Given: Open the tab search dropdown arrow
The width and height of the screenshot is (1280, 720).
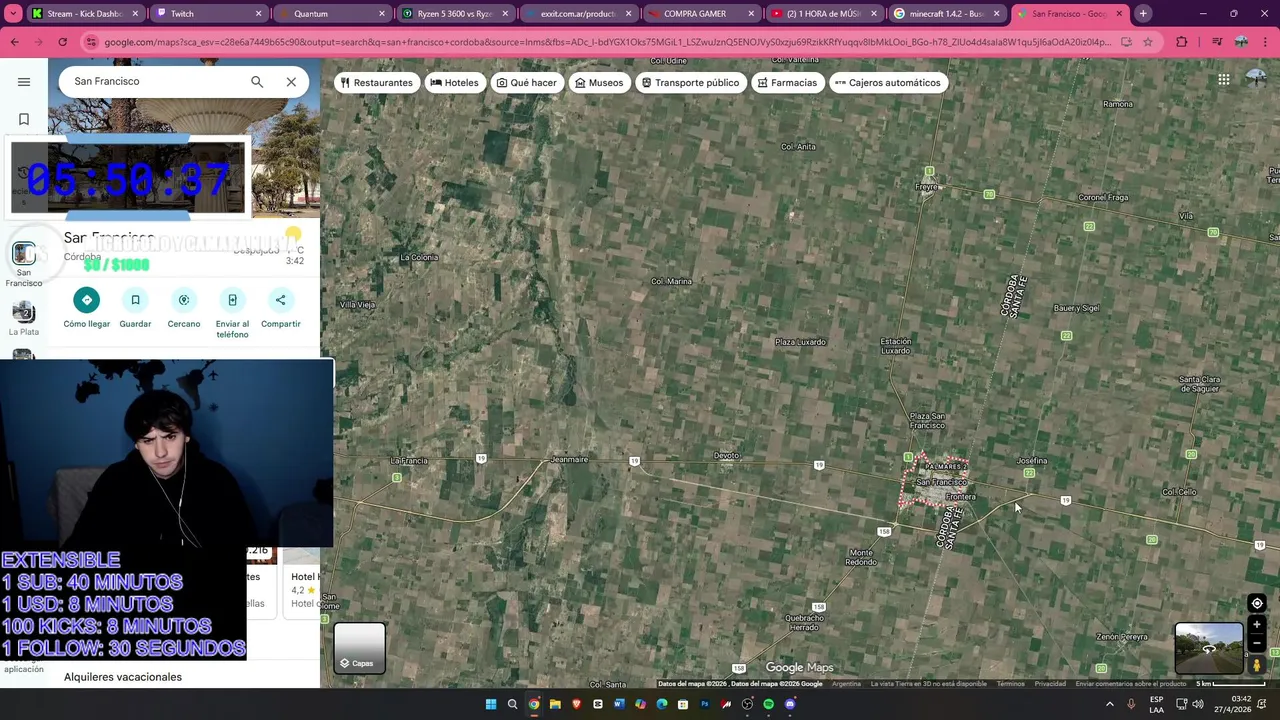Looking at the screenshot, I should (13, 14).
